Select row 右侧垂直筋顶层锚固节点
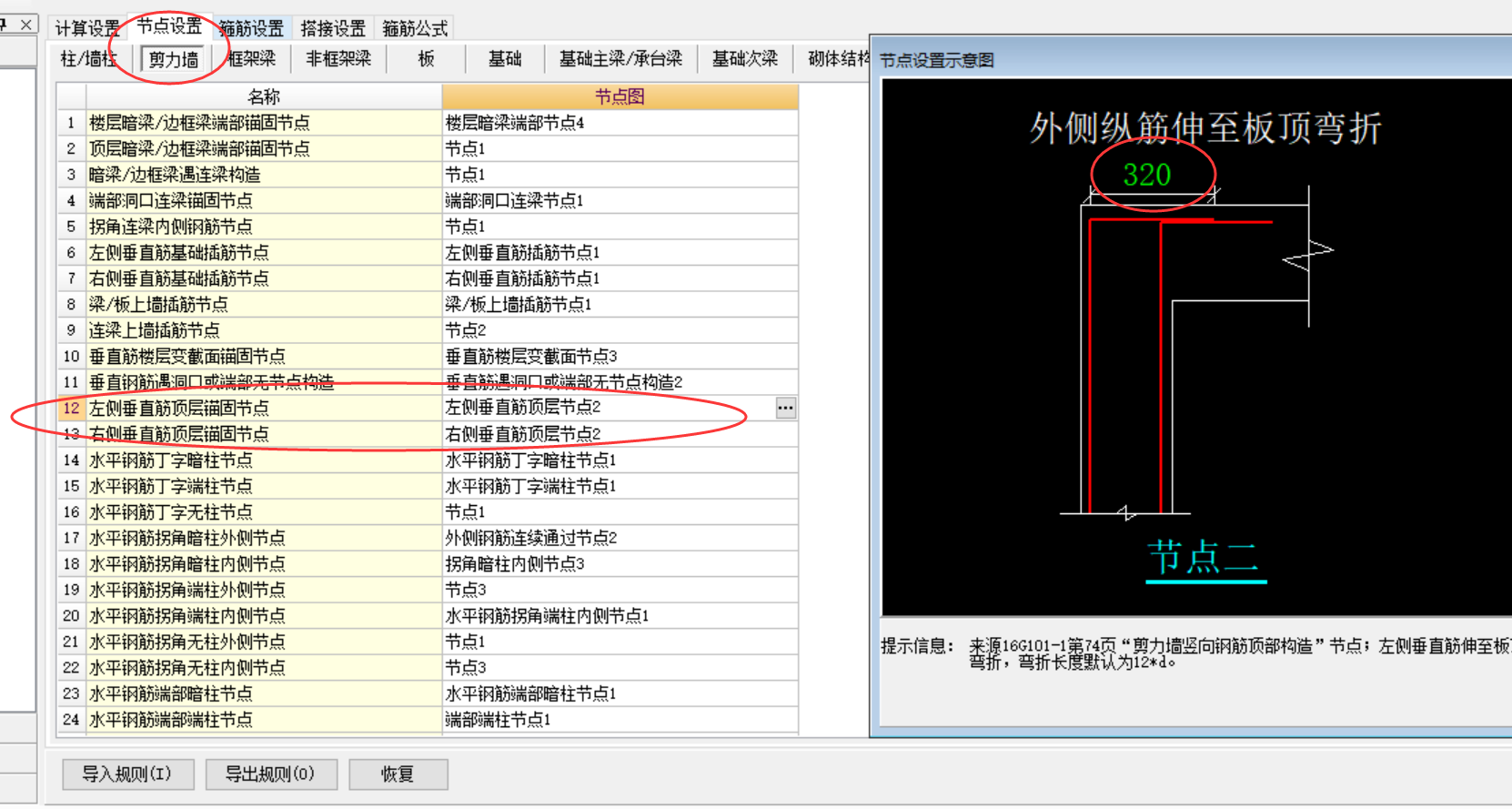Screen dimensions: 1512x809 point(264,434)
